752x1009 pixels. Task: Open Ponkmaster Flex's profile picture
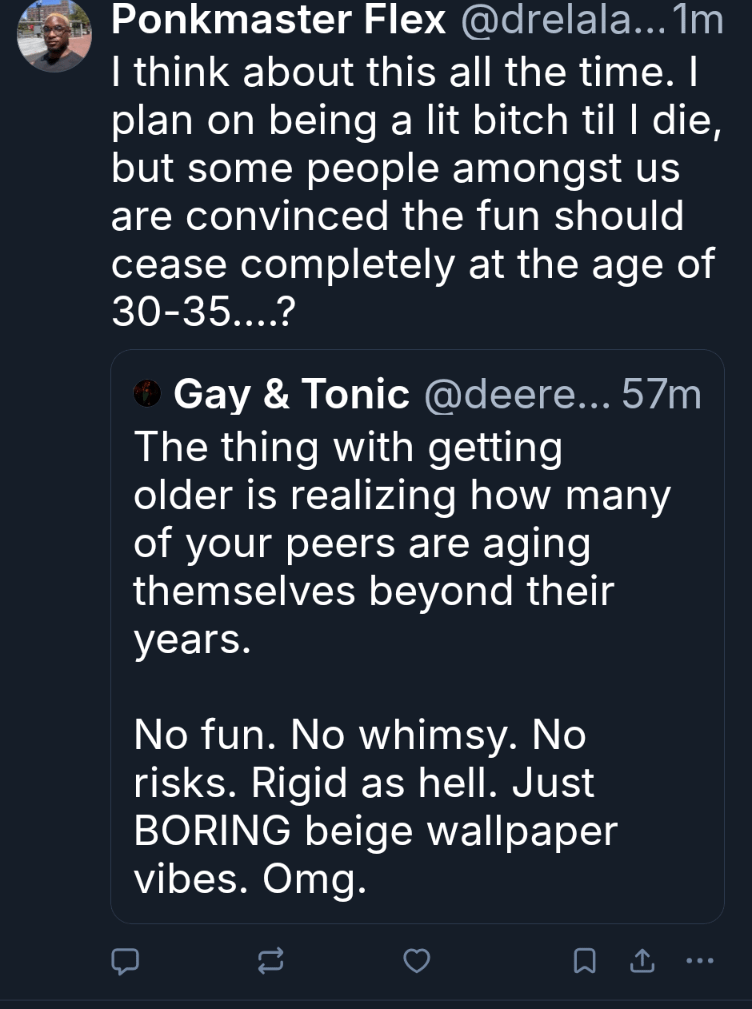click(55, 37)
